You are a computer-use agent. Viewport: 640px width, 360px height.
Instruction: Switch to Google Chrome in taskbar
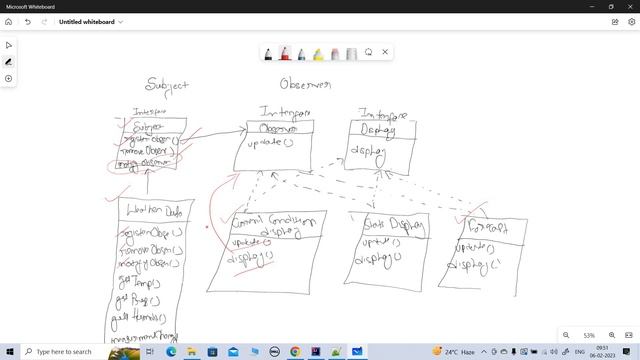coord(295,351)
